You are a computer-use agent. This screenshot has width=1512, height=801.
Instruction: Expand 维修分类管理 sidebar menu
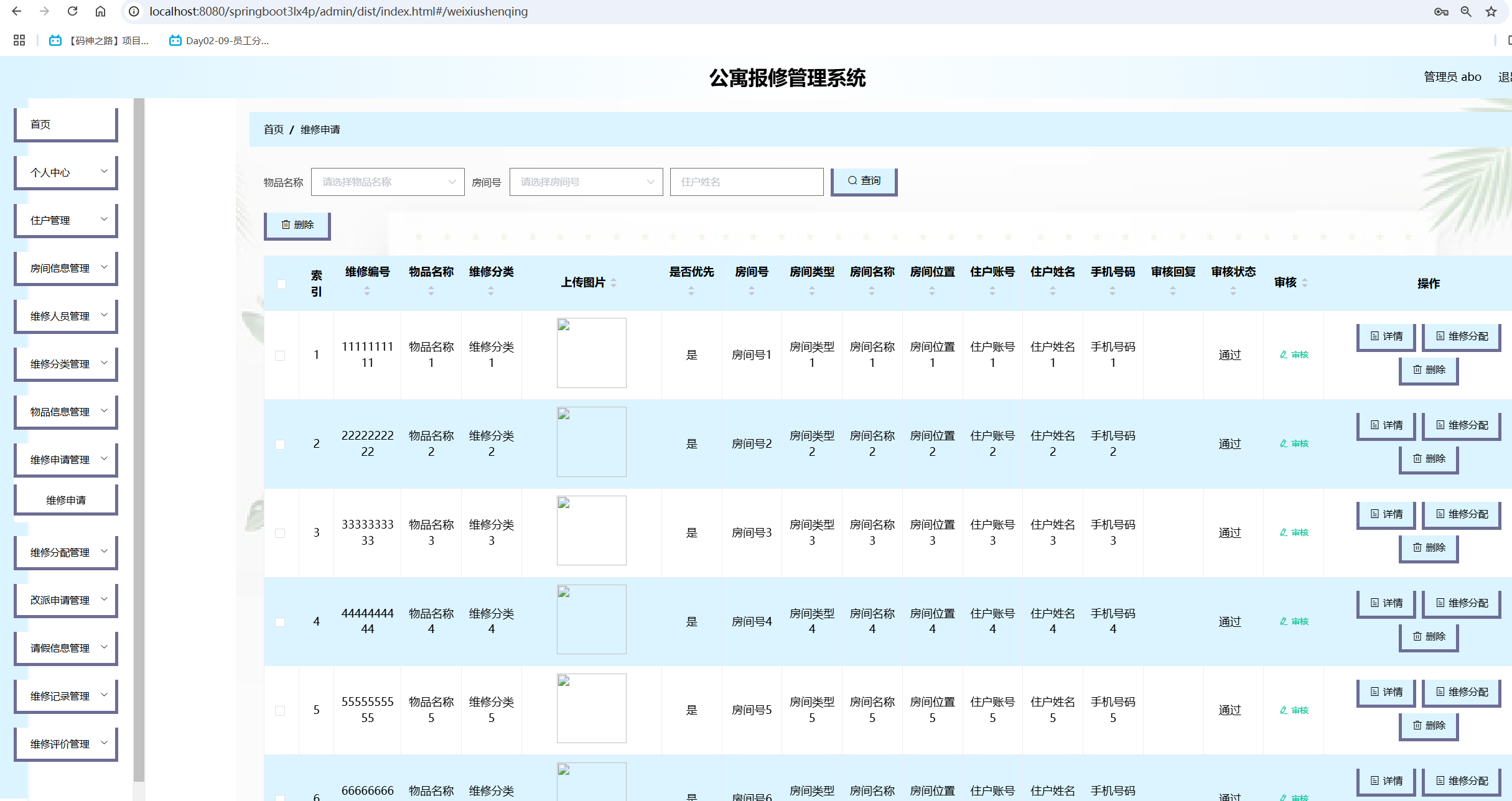tap(66, 364)
